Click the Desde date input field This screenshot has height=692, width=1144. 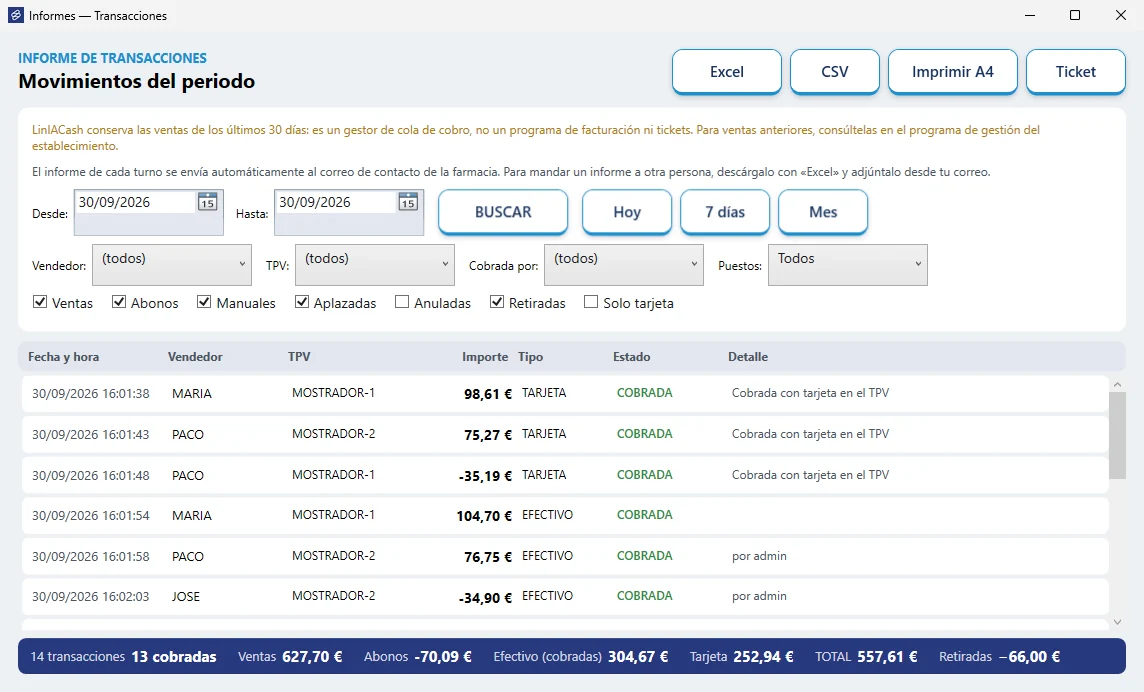pos(135,202)
